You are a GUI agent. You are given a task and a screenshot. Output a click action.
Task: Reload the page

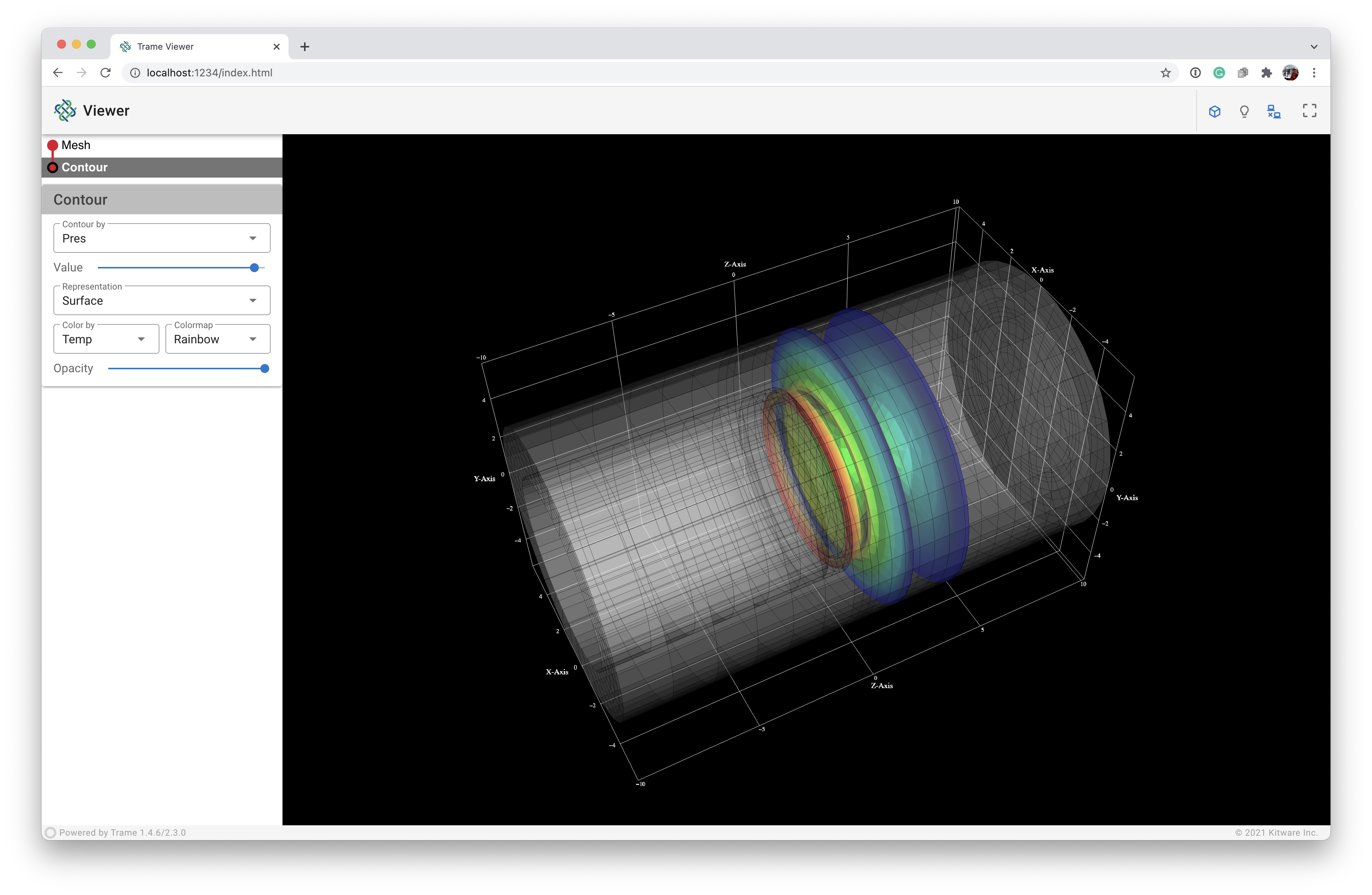pos(105,73)
